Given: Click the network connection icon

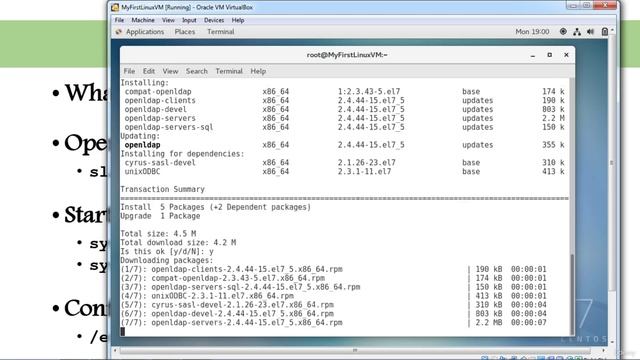Looking at the screenshot, I should point(577,31).
